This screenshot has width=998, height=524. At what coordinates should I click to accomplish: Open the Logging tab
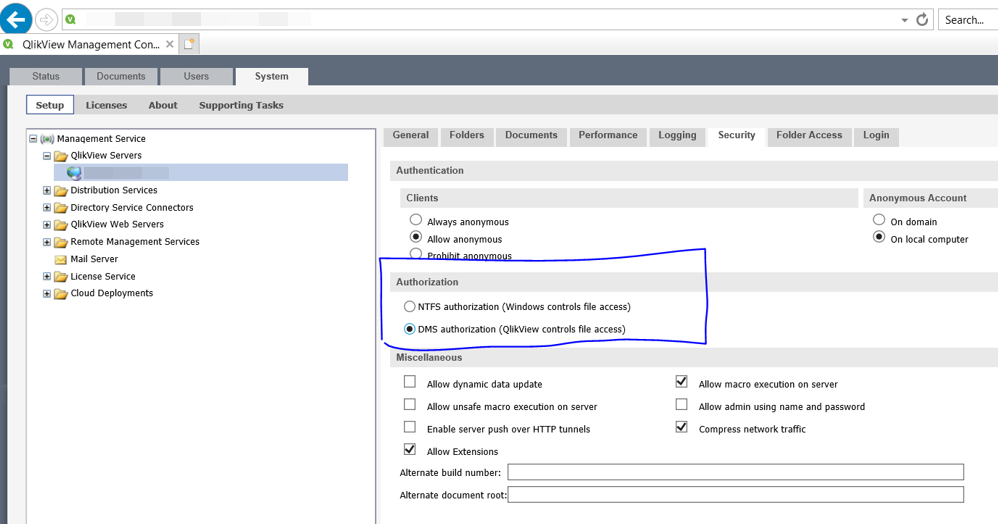coord(677,135)
